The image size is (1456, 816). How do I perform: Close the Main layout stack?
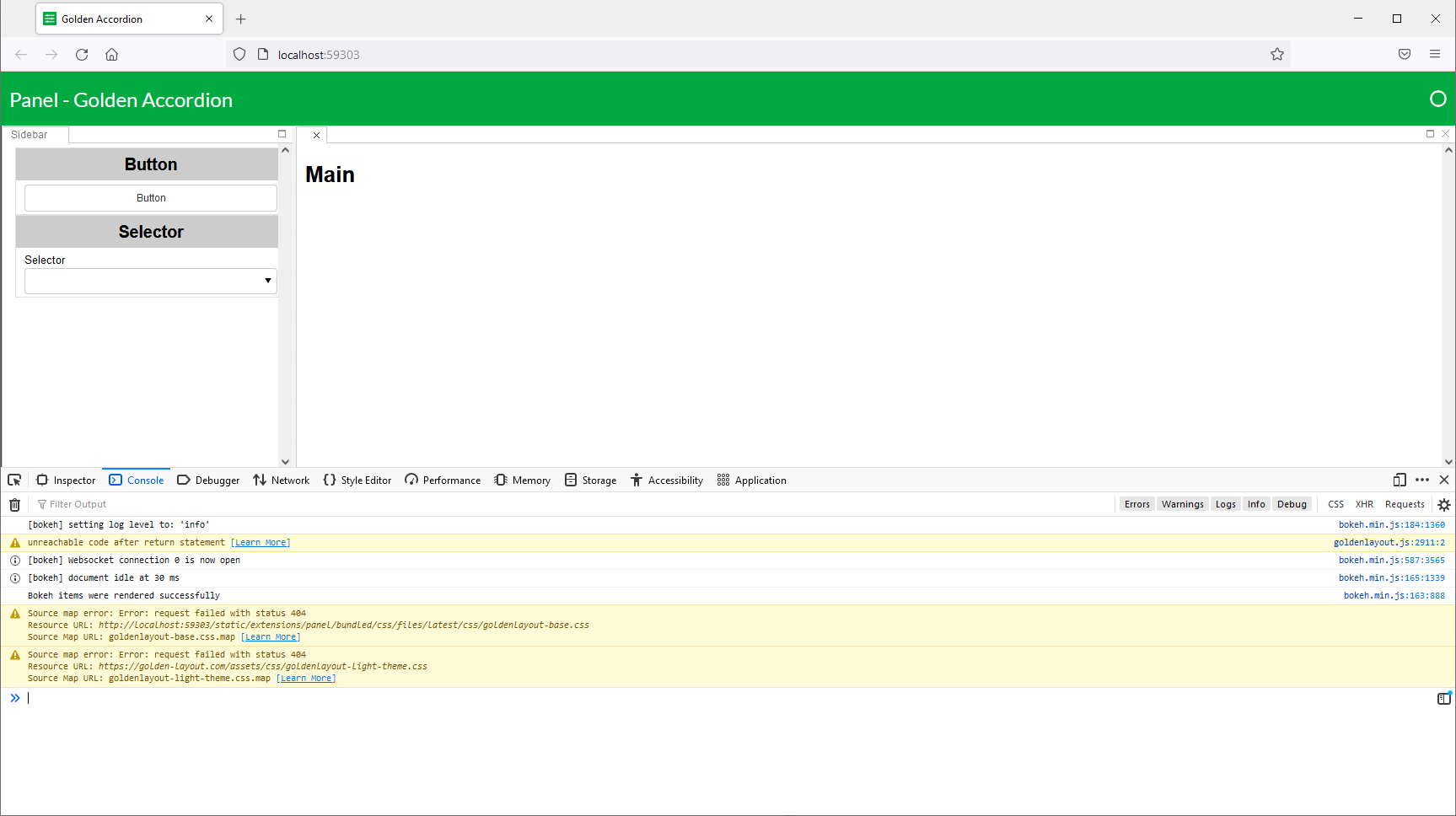click(1445, 134)
